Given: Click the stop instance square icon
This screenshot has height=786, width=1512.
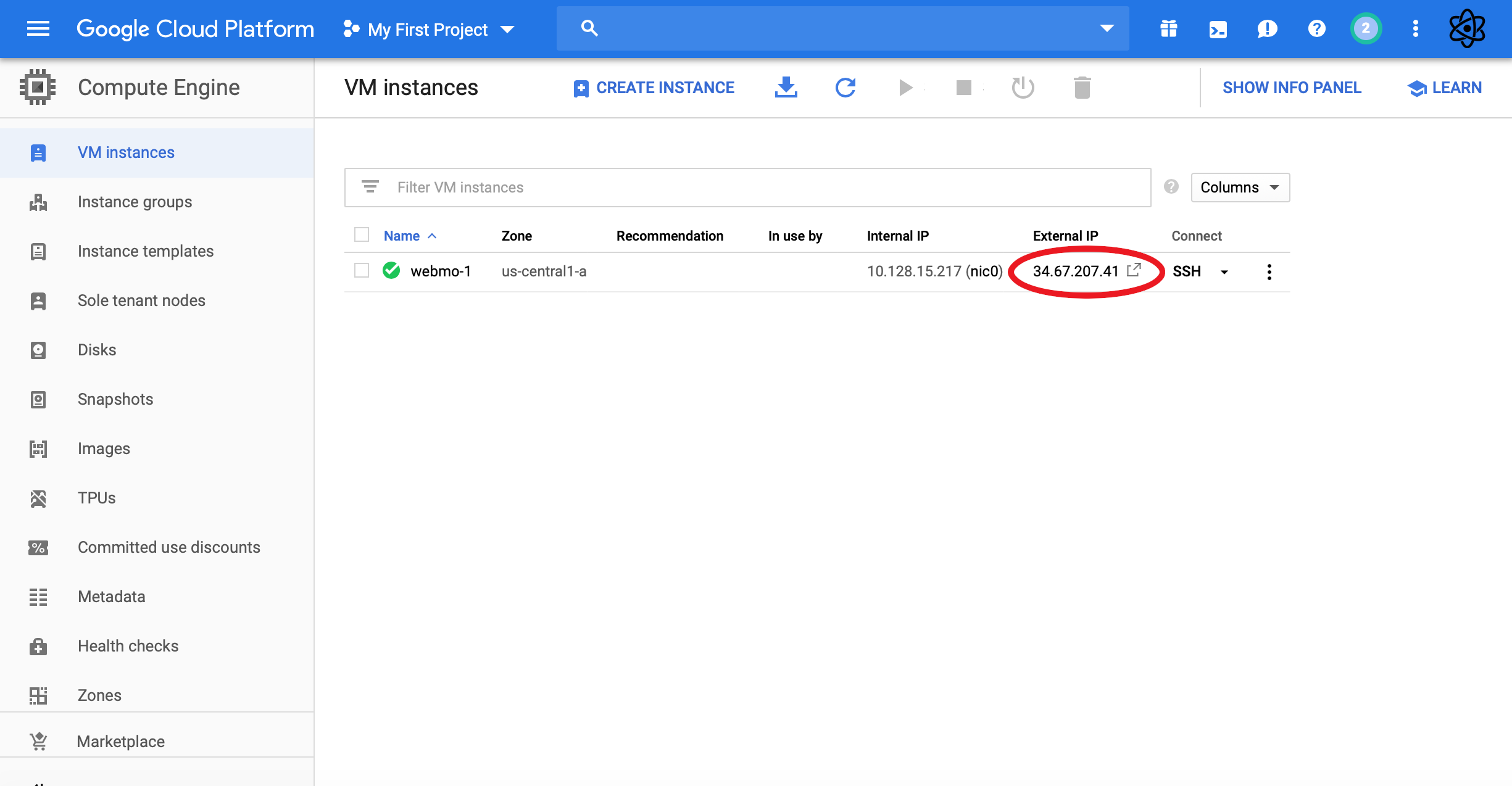Looking at the screenshot, I should 963,88.
